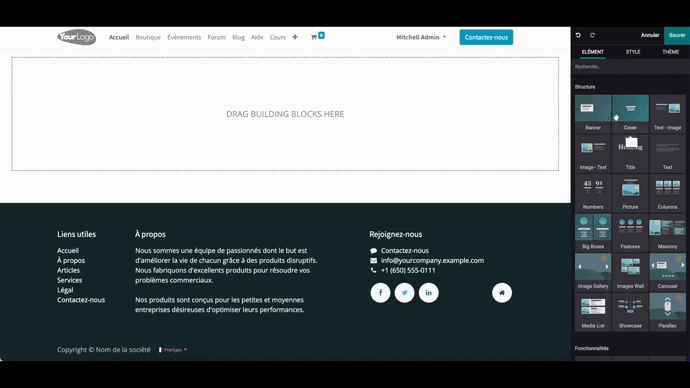The height and width of the screenshot is (388, 690).
Task: Select the Numbers block
Action: tap(593, 193)
